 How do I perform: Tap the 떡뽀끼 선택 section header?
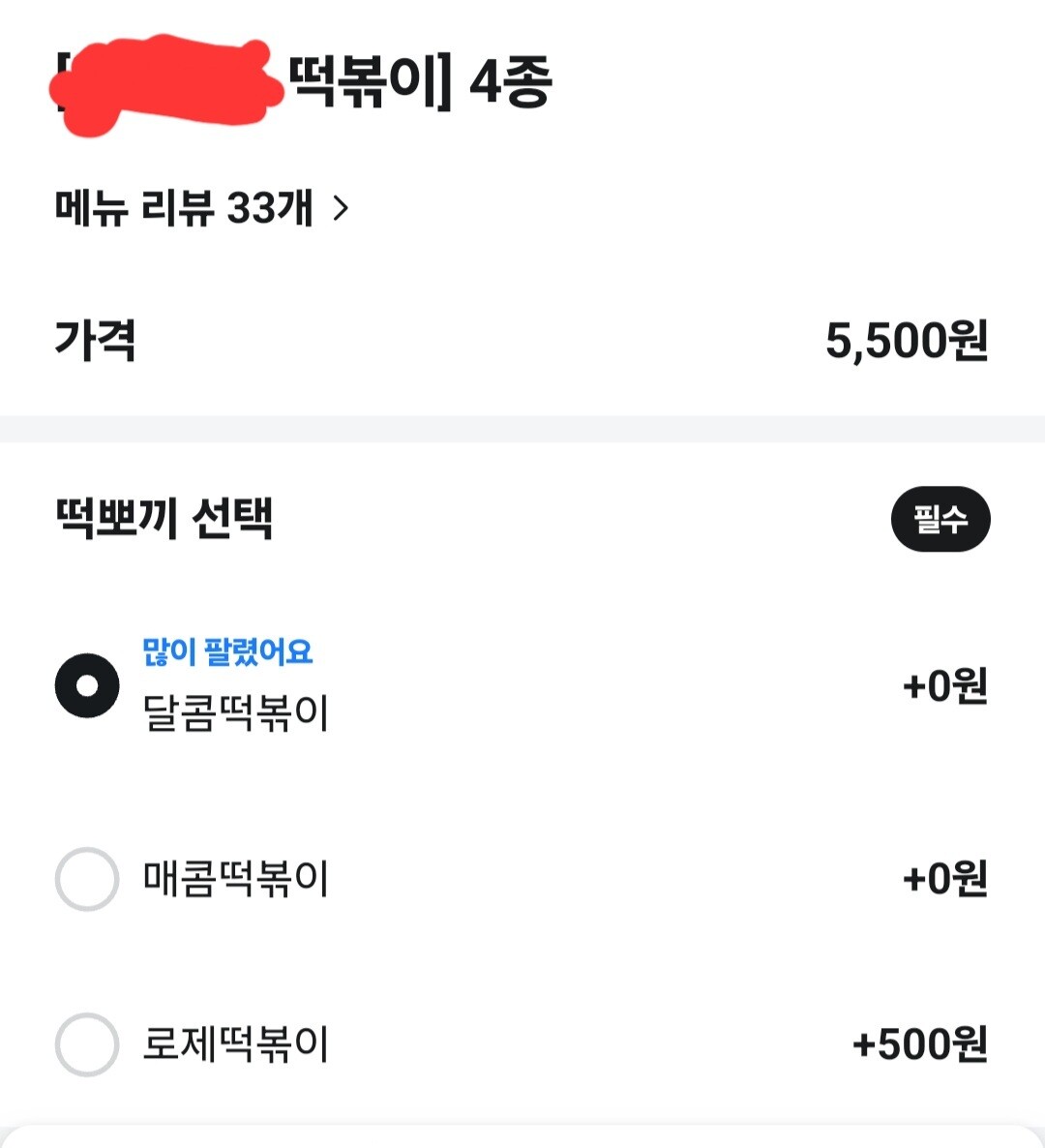tap(164, 519)
